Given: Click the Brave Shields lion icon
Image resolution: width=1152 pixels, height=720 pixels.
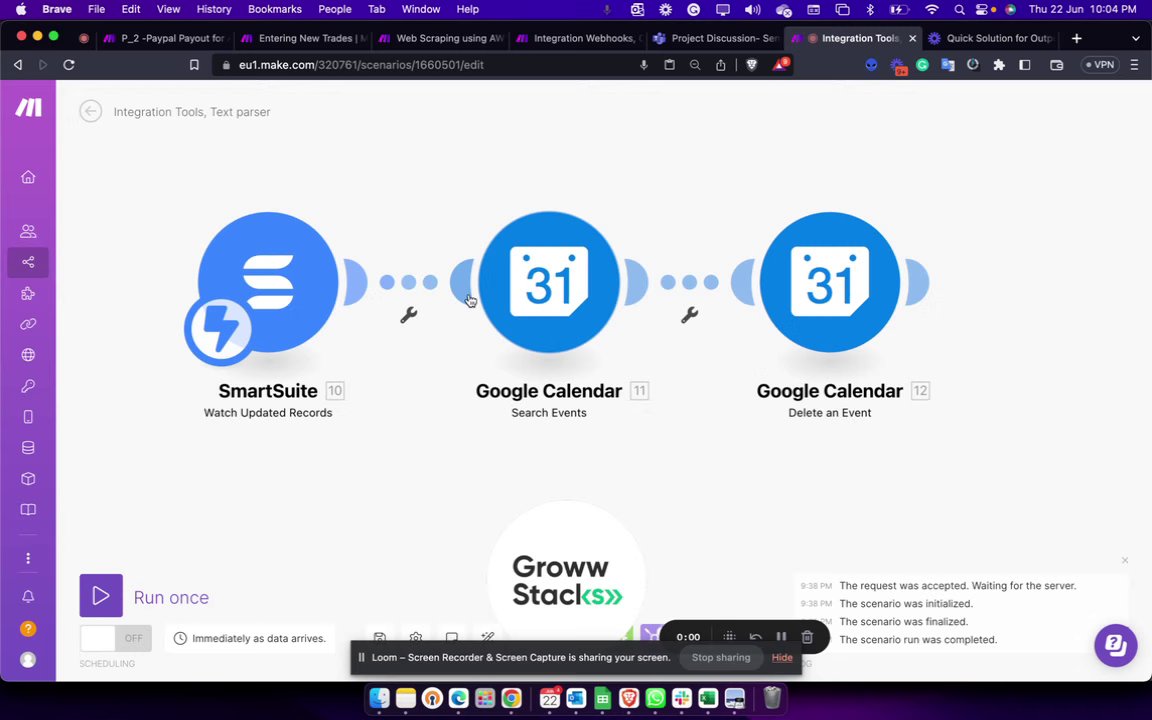Looking at the screenshot, I should point(752,65).
